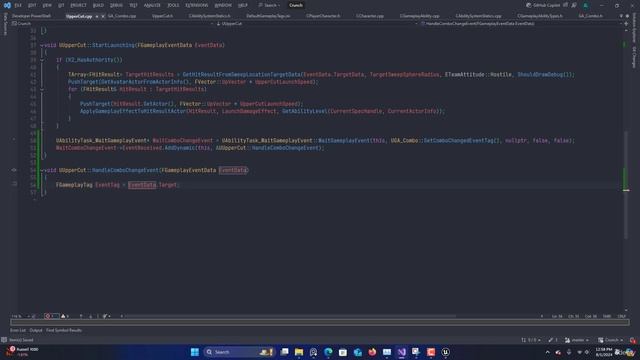This screenshot has height=360, width=640.
Task: Switch to the GA_Combo.h tab
Action: coord(590,16)
